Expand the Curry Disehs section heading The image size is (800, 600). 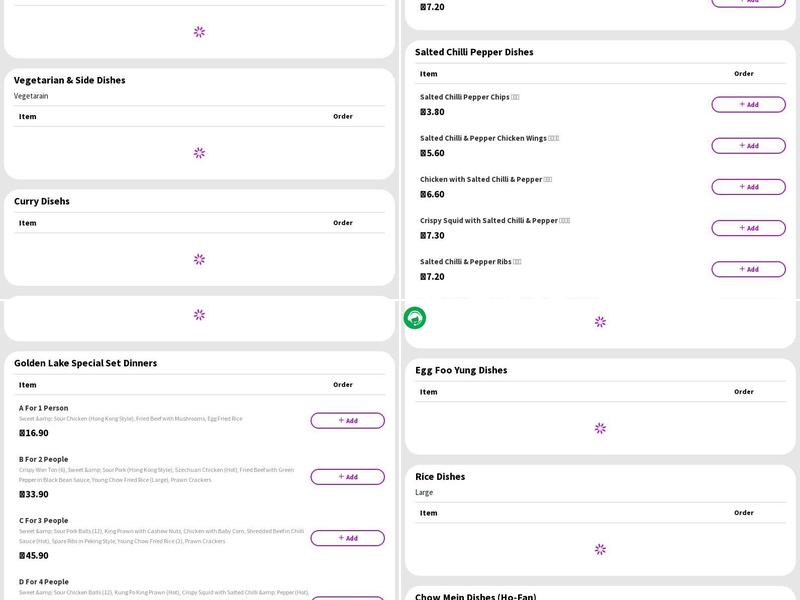click(x=42, y=201)
